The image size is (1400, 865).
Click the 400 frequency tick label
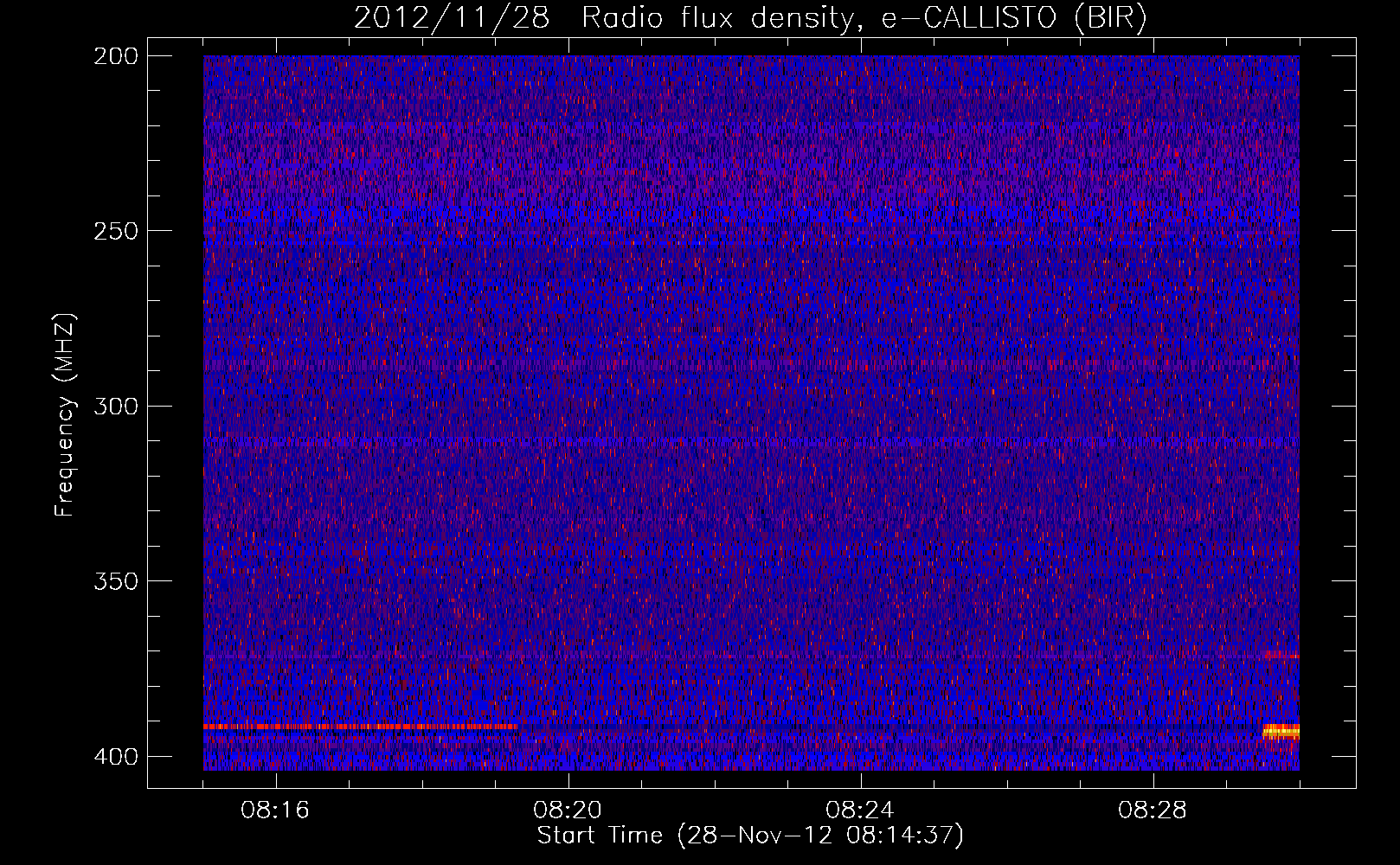point(115,757)
